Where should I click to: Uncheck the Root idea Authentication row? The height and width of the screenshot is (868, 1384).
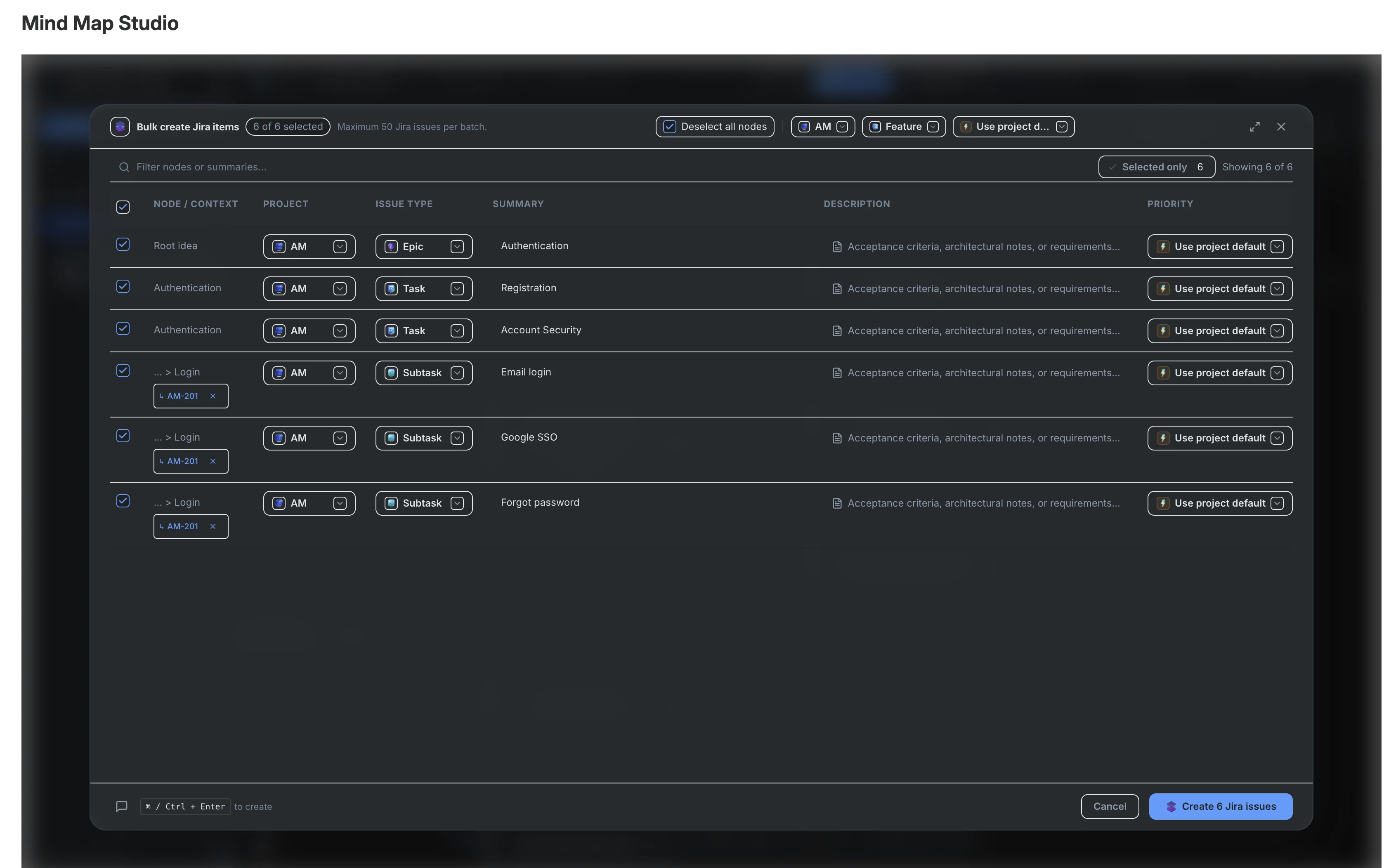tap(123, 245)
